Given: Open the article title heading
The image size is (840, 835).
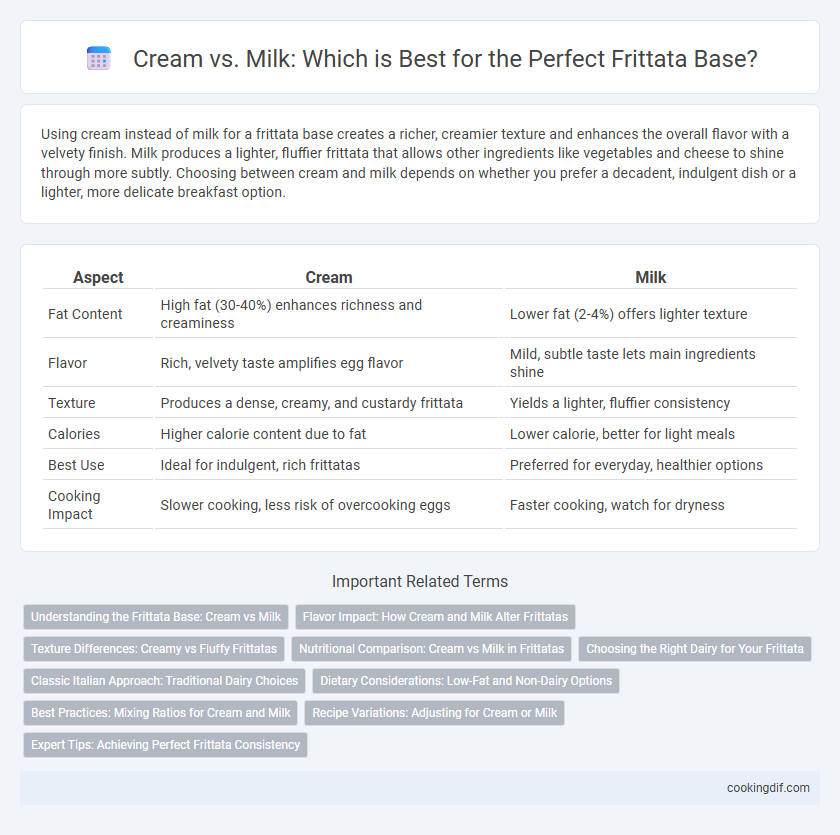Looking at the screenshot, I should click(x=445, y=58).
